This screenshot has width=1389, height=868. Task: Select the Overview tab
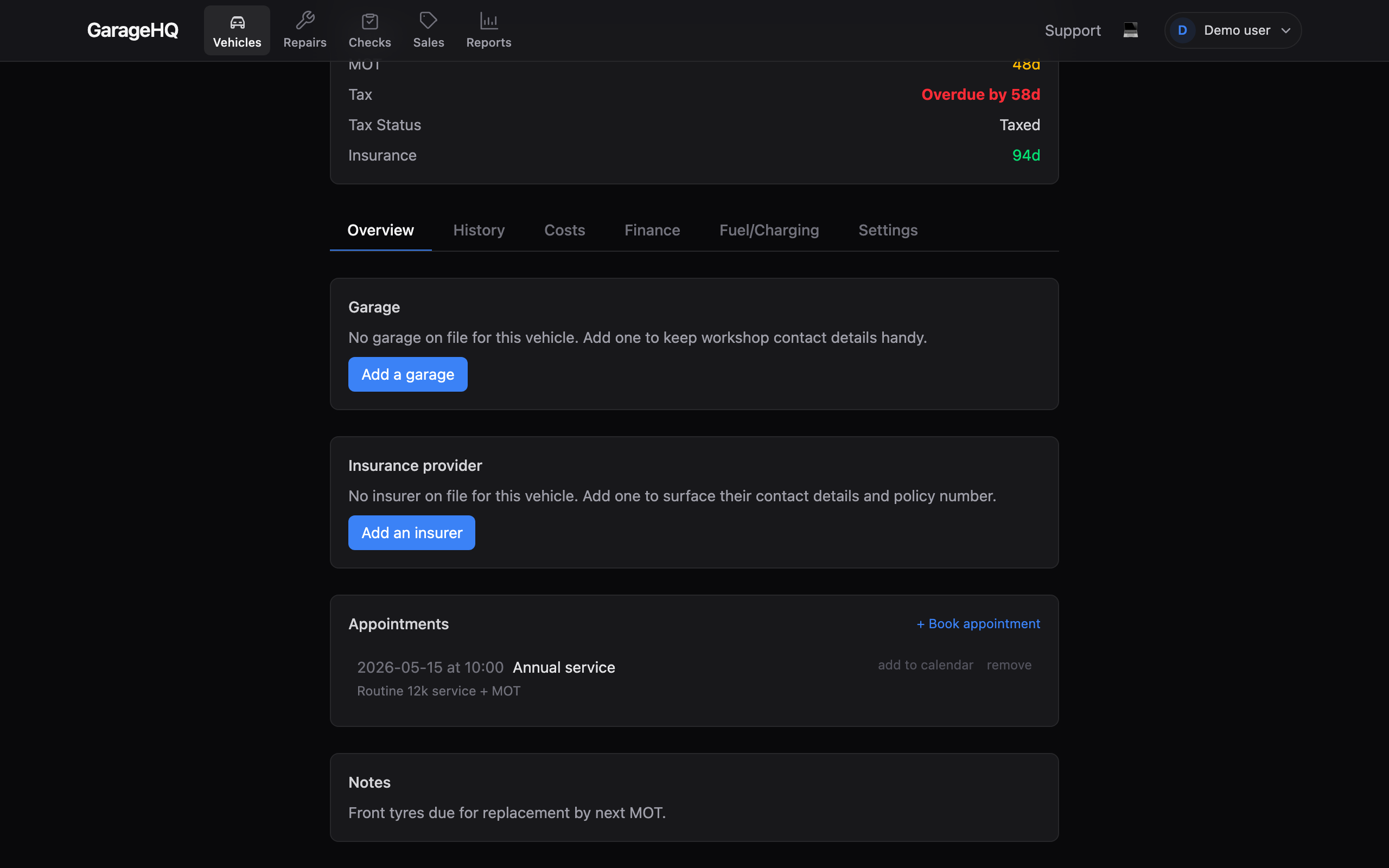click(x=380, y=230)
